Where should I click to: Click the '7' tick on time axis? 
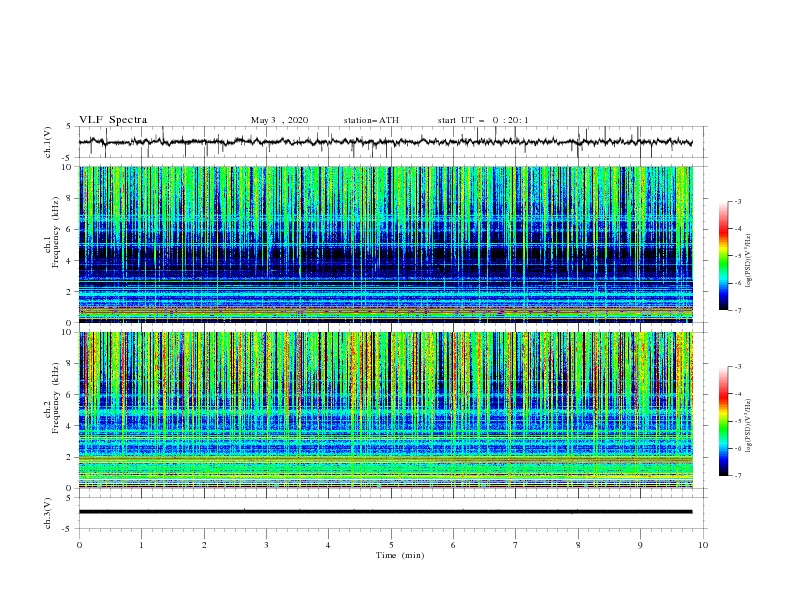(x=516, y=545)
